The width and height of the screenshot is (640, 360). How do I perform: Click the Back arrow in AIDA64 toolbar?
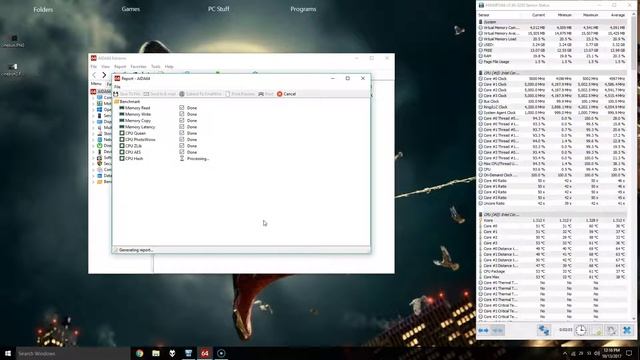[94, 75]
